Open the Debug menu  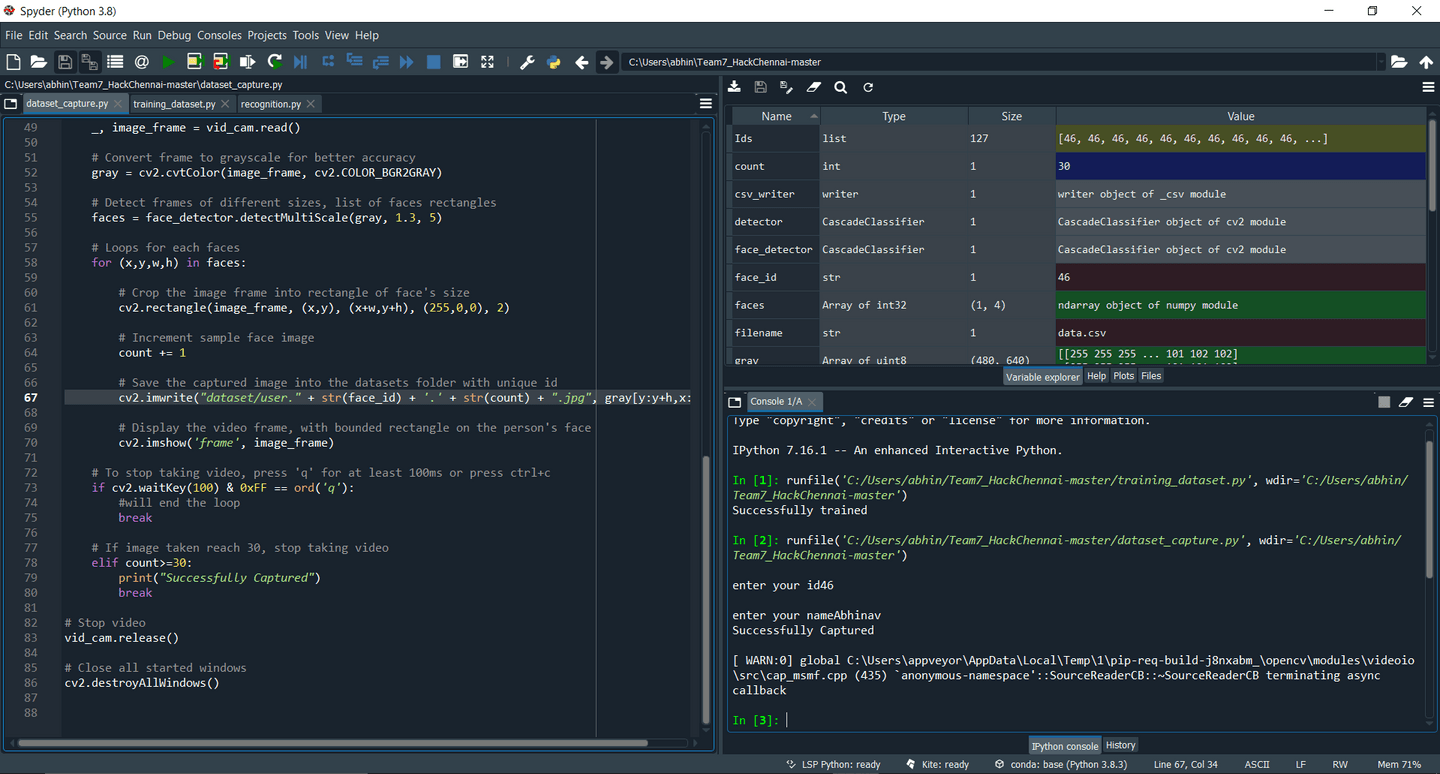pos(174,35)
